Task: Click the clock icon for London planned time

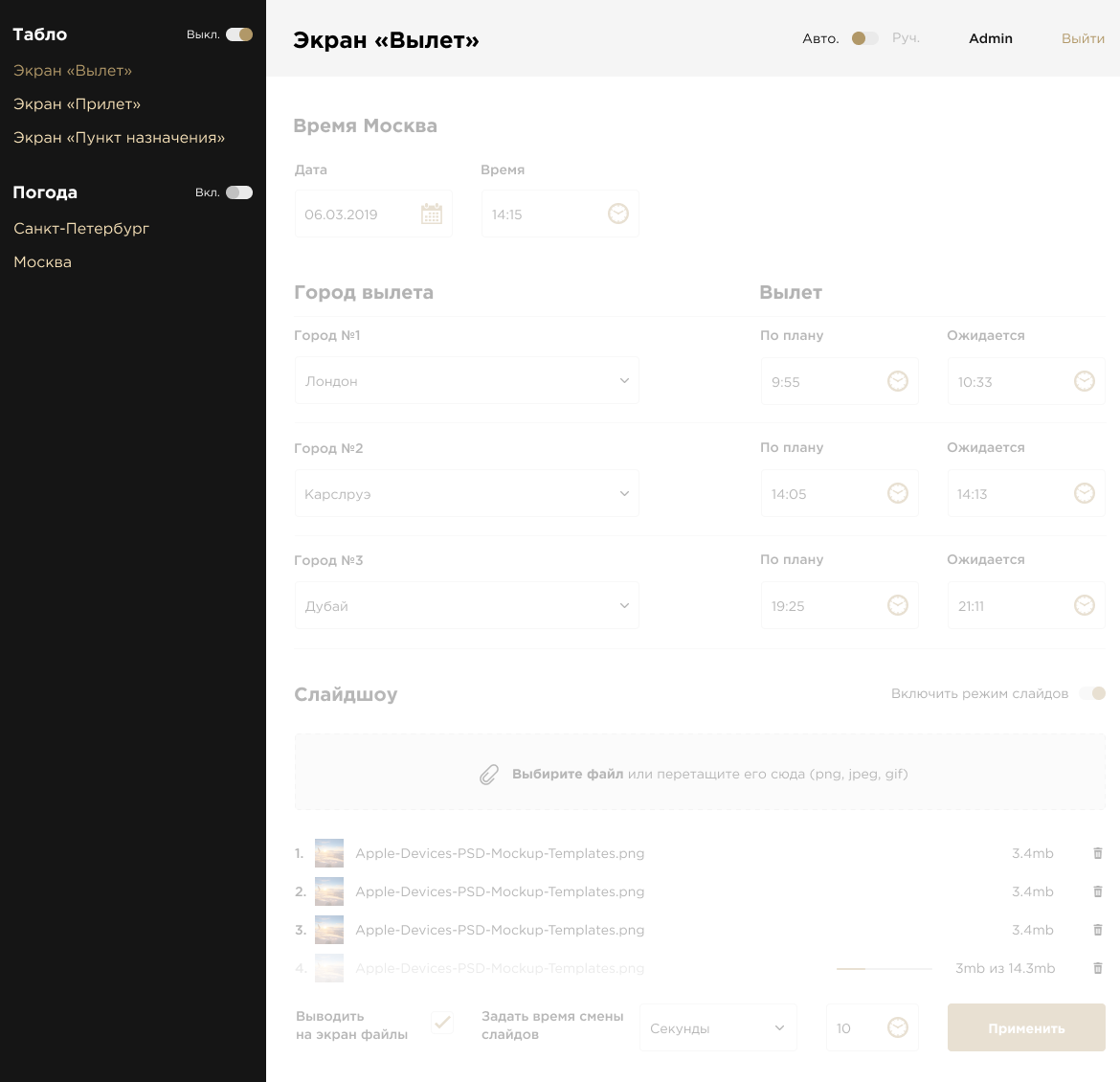Action: [897, 381]
